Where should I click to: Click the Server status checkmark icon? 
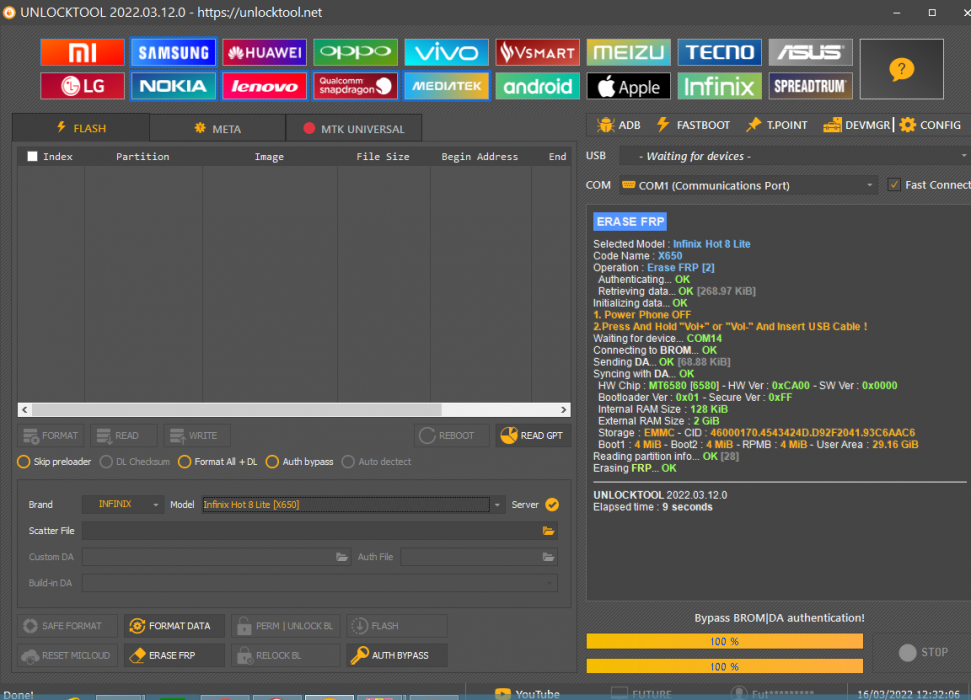pos(552,505)
